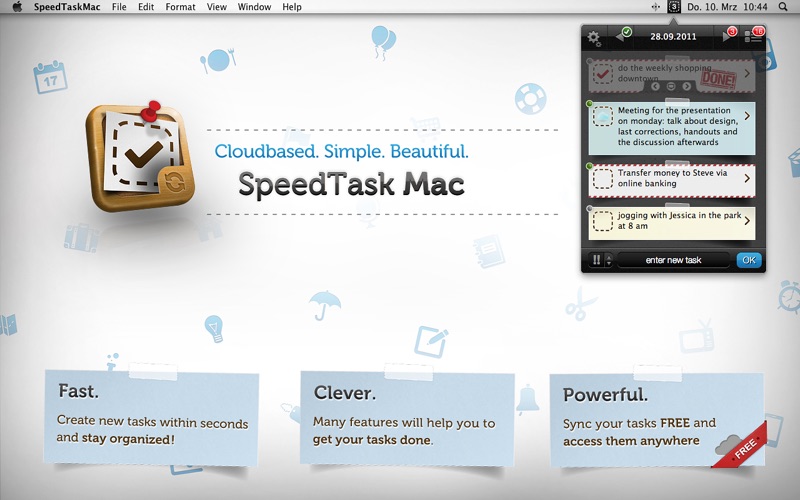
Task: Confirm new task with the OK button
Action: tap(748, 260)
